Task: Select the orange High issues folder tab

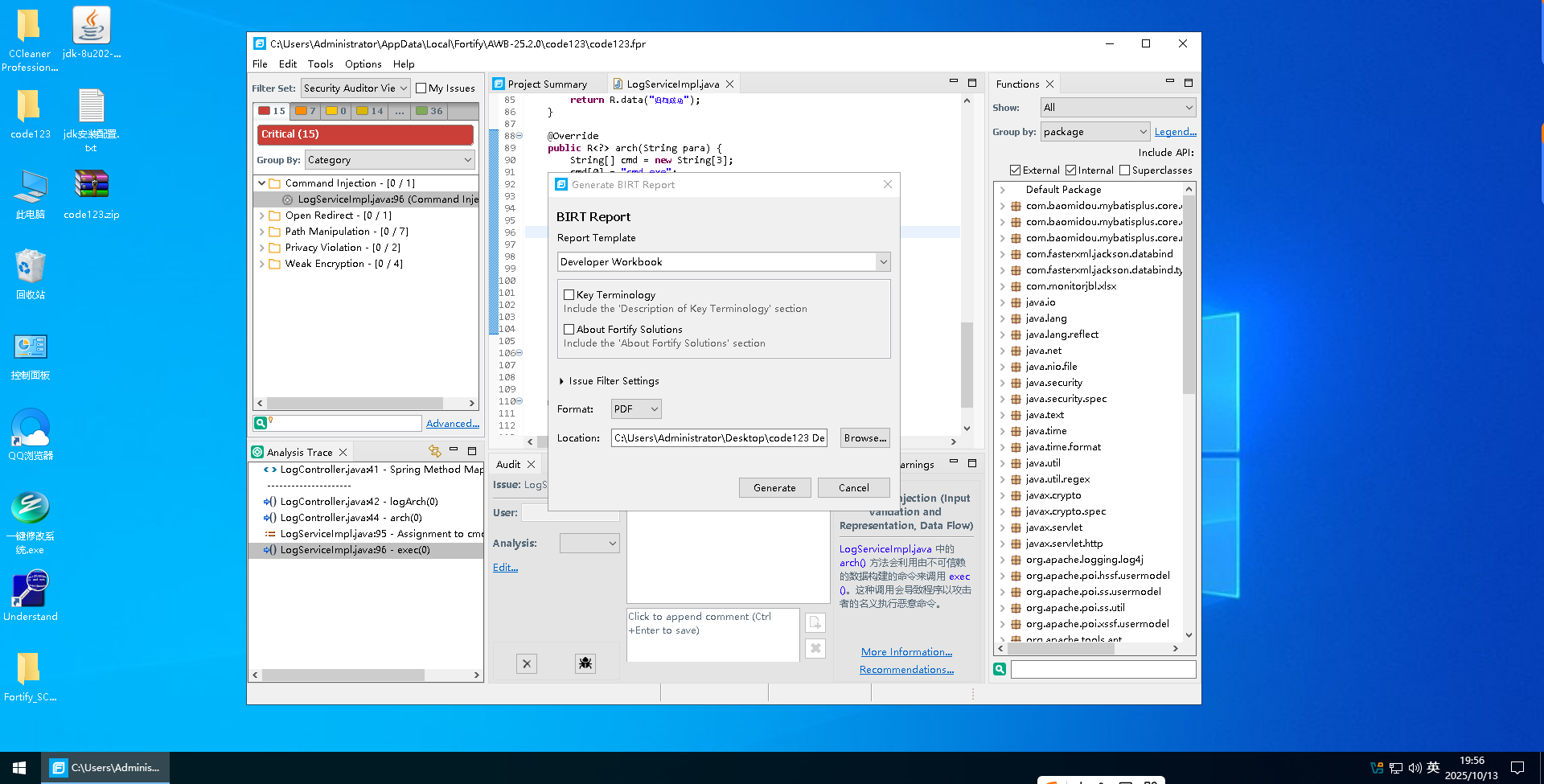Action: pos(306,111)
